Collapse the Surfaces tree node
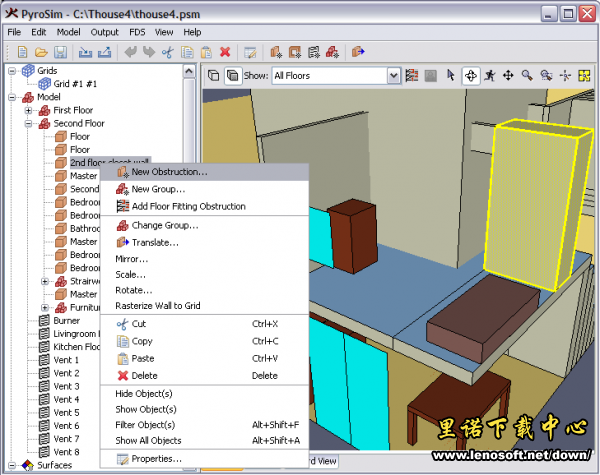Viewport: 600px width, 475px height. (x=12, y=466)
